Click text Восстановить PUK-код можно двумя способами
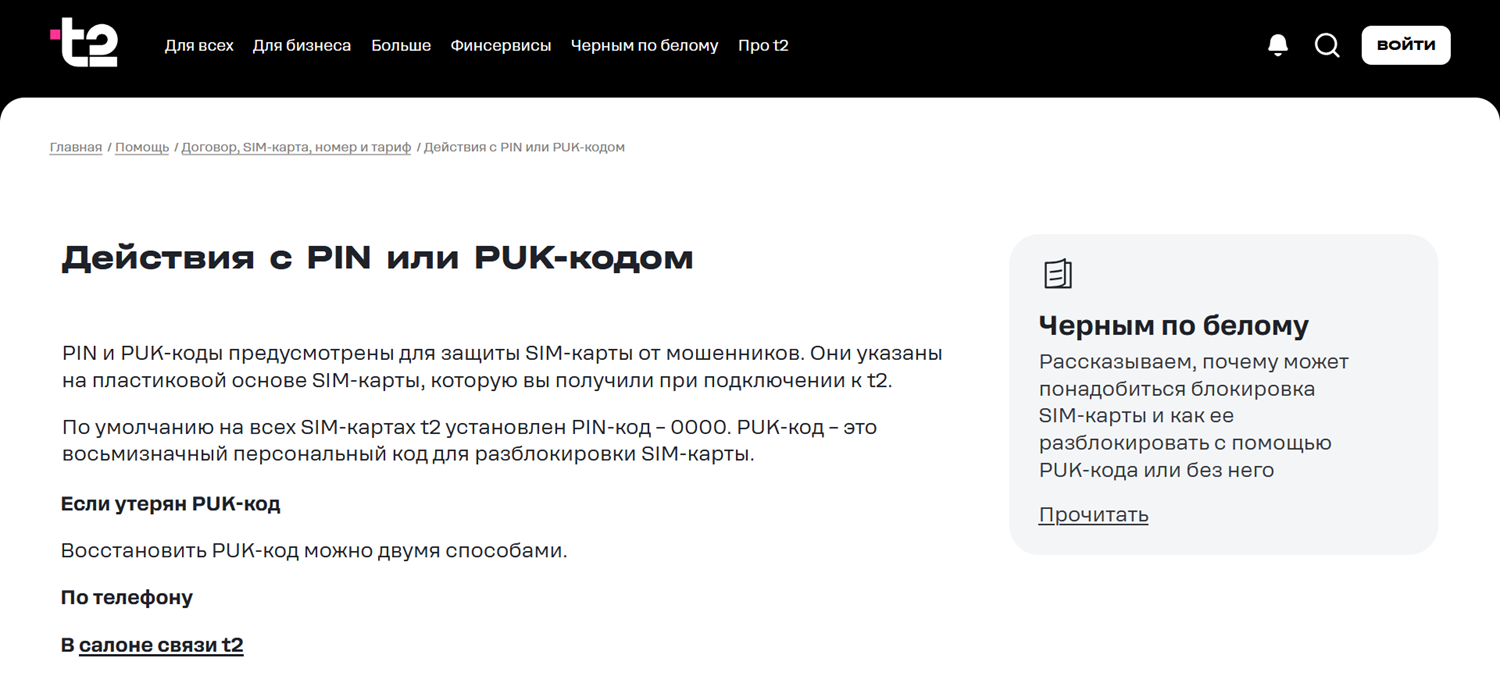1500x690 pixels. [314, 551]
